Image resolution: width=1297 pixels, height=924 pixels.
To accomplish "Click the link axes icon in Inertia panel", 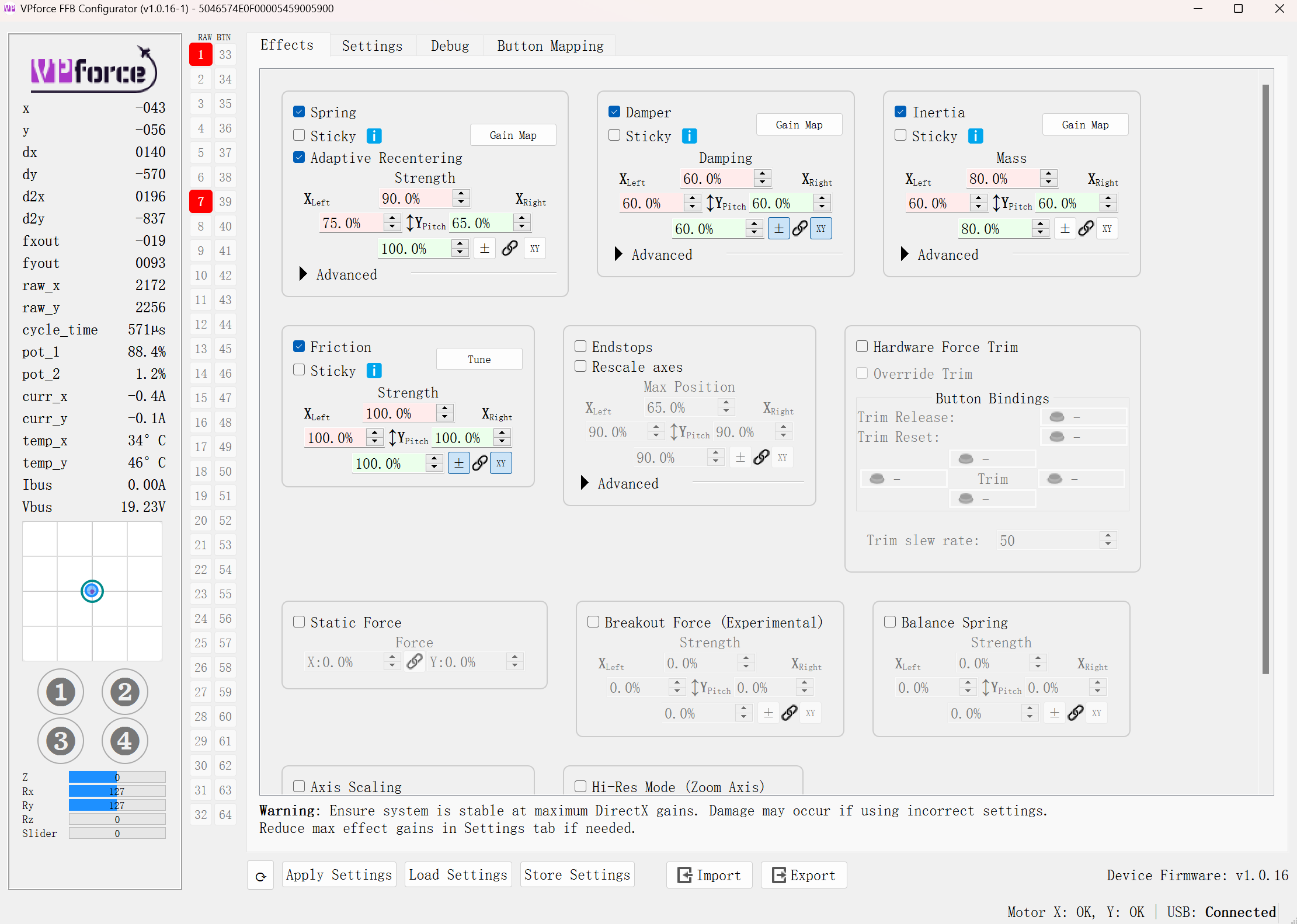I will tap(1086, 229).
